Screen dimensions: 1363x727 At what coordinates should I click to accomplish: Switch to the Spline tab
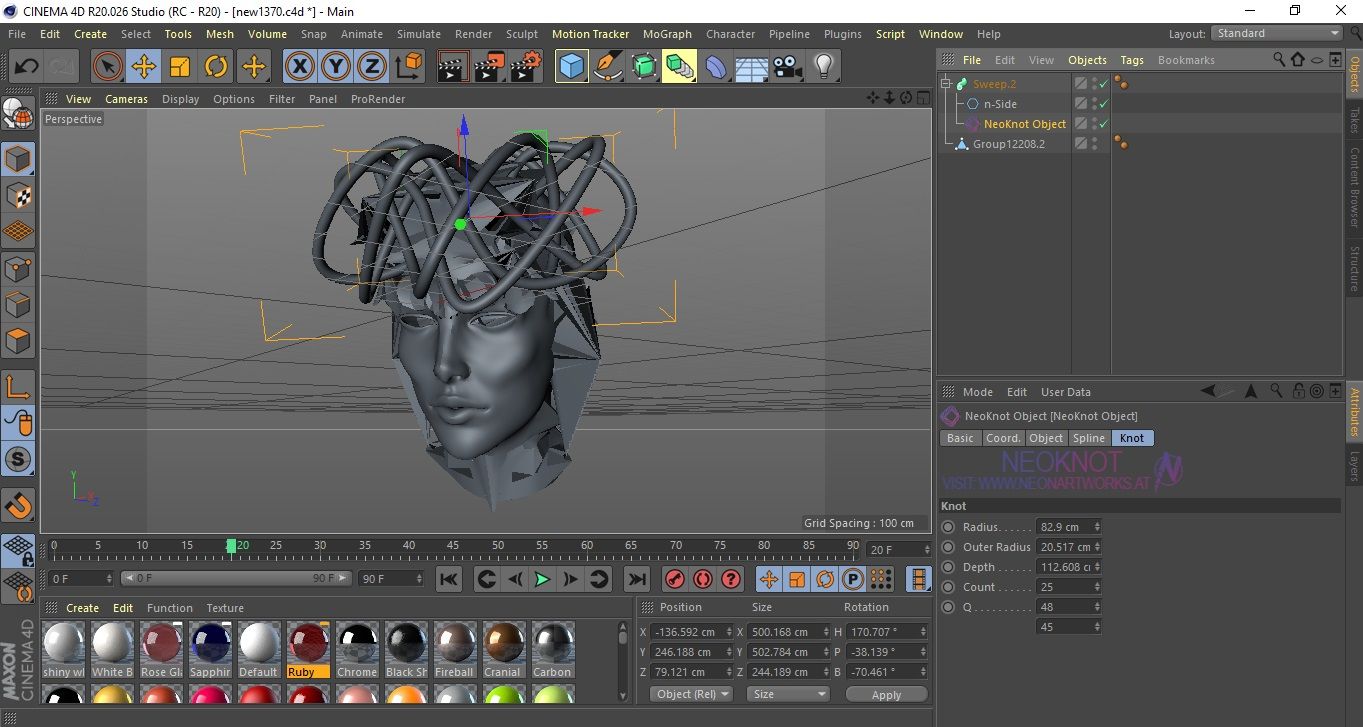coord(1089,438)
